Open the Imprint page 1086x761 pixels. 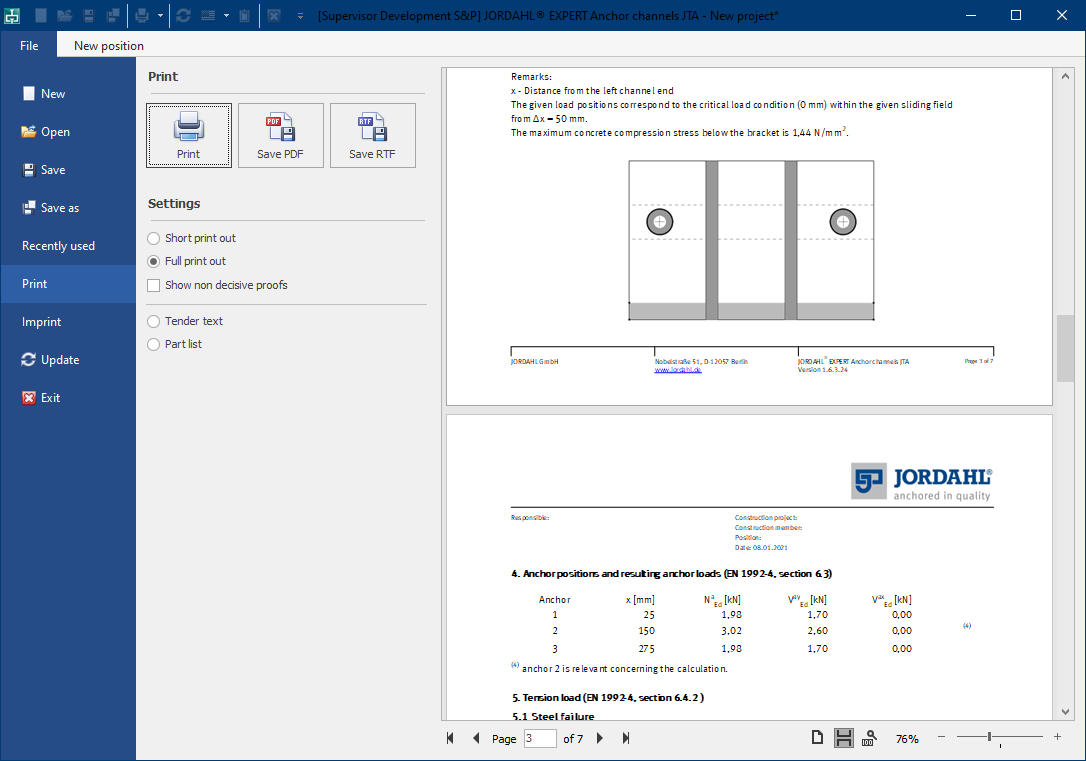tap(68, 322)
